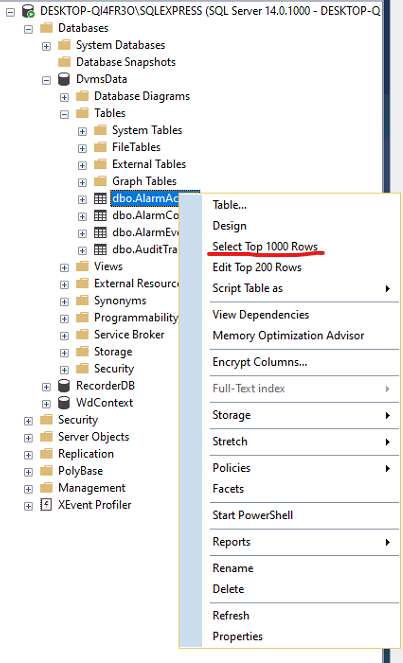Image resolution: width=403 pixels, height=663 pixels.
Task: Select the External Resources tree label
Action: [136, 283]
